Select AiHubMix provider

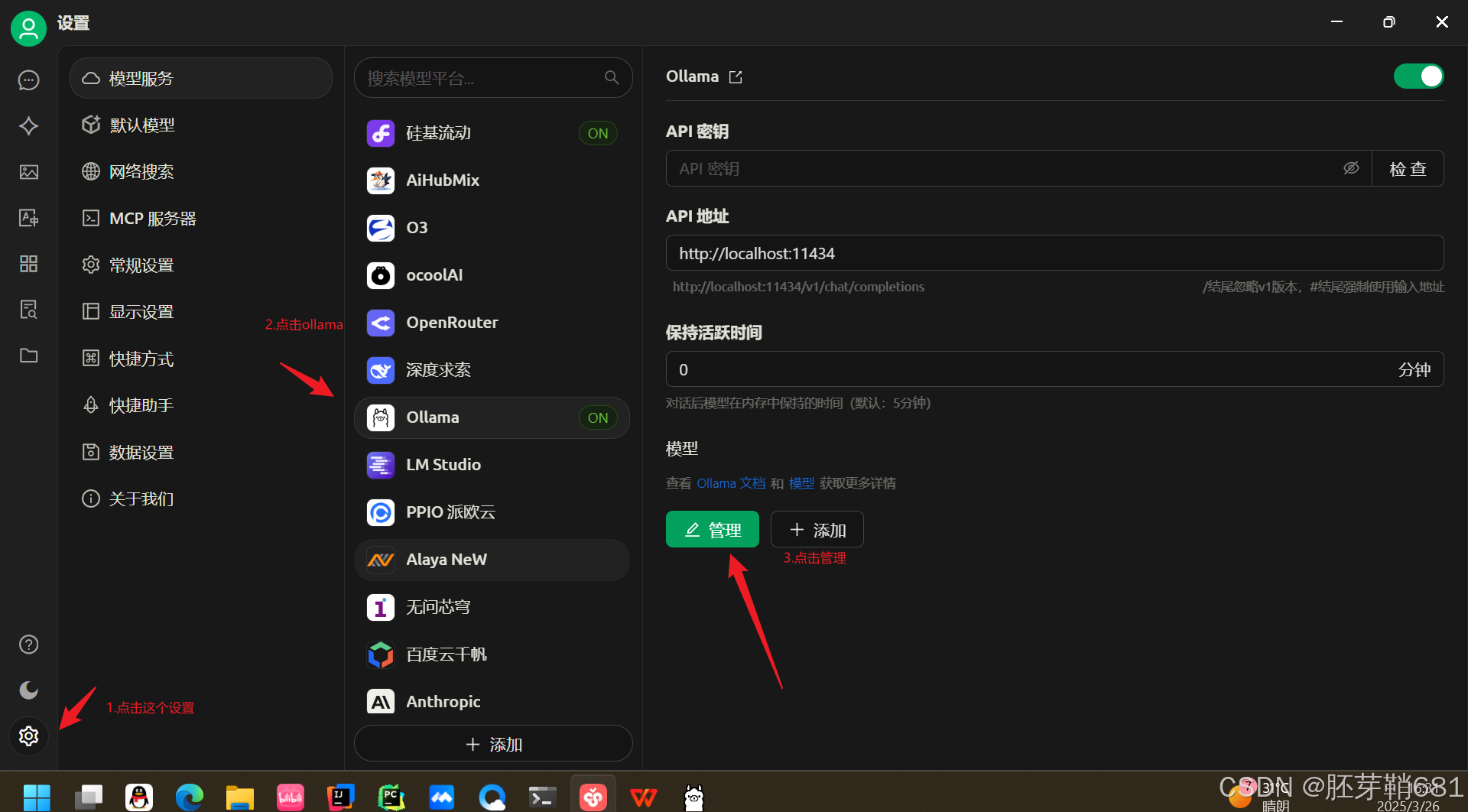point(492,180)
